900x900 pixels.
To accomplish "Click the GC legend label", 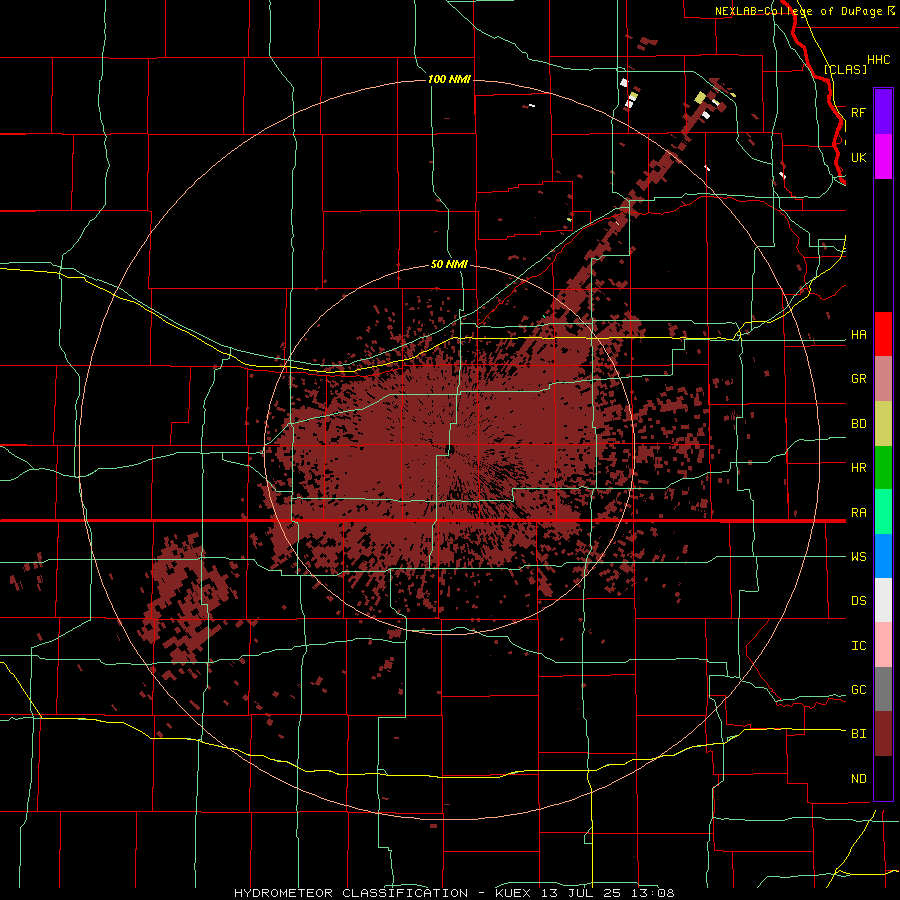I will click(x=859, y=690).
